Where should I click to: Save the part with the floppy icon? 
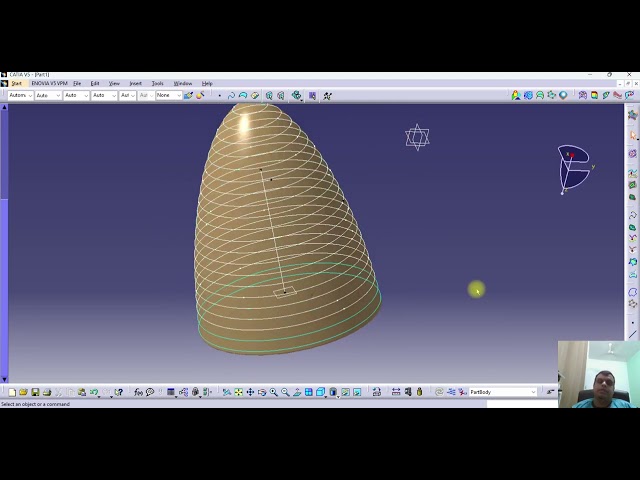click(35, 392)
